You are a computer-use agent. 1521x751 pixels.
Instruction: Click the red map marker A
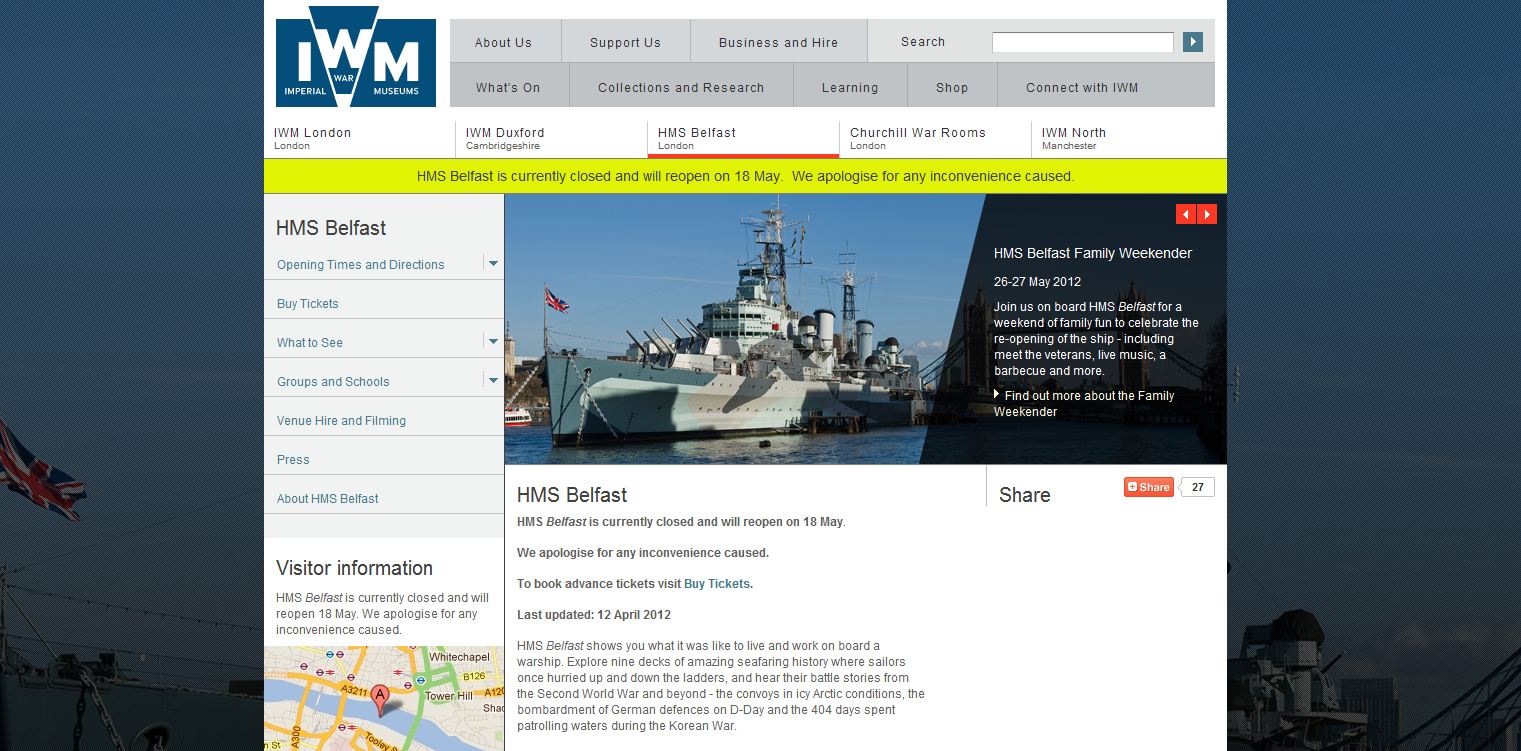tap(379, 700)
